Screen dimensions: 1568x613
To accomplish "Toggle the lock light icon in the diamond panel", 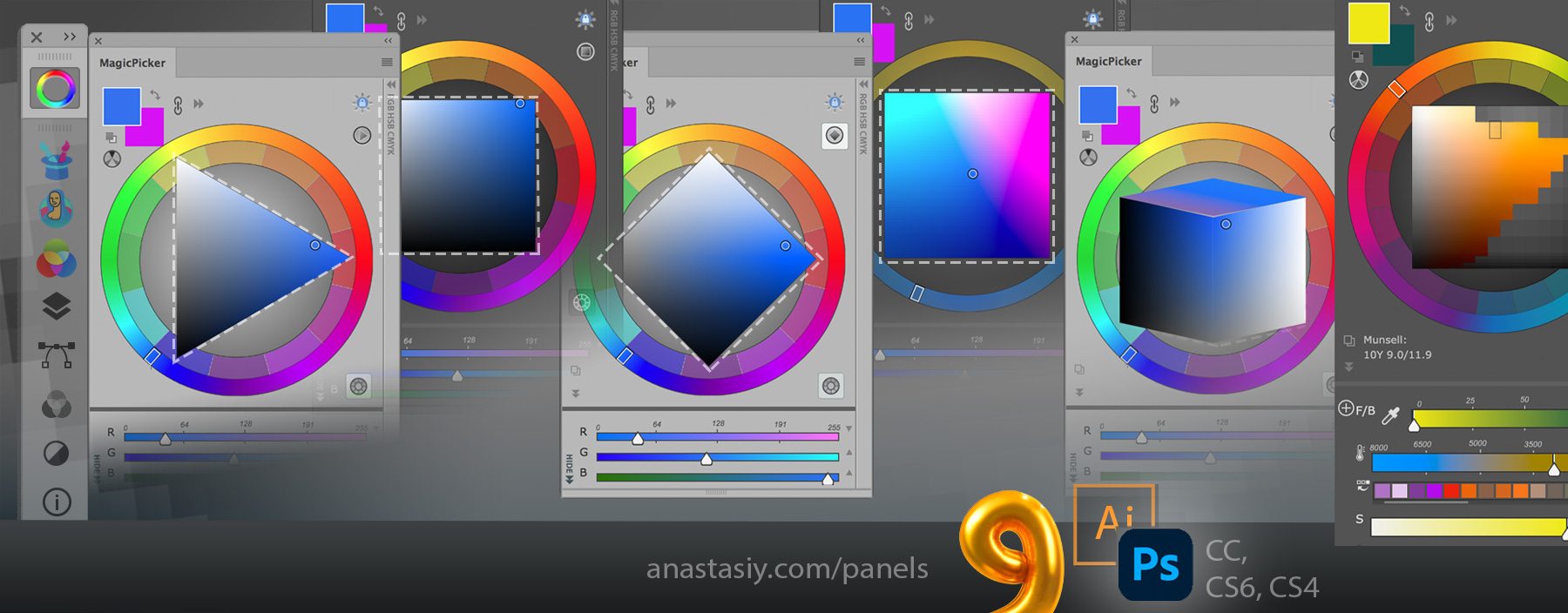I will pyautogui.click(x=835, y=103).
